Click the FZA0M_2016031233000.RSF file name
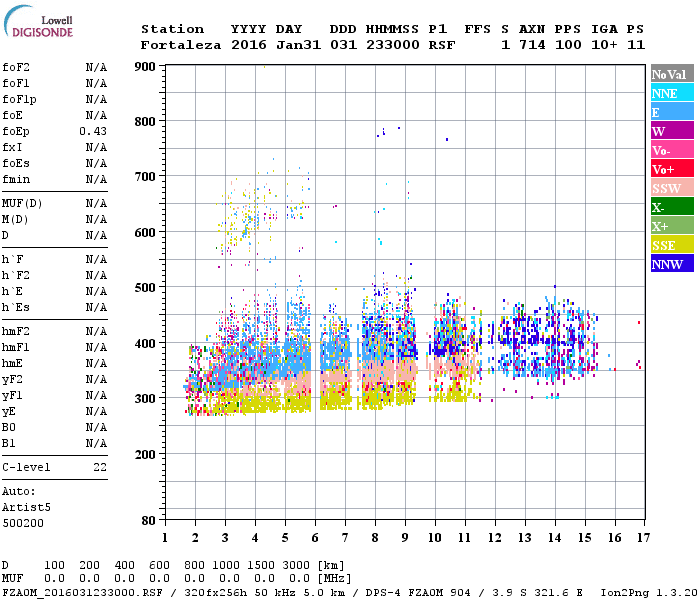 82,592
